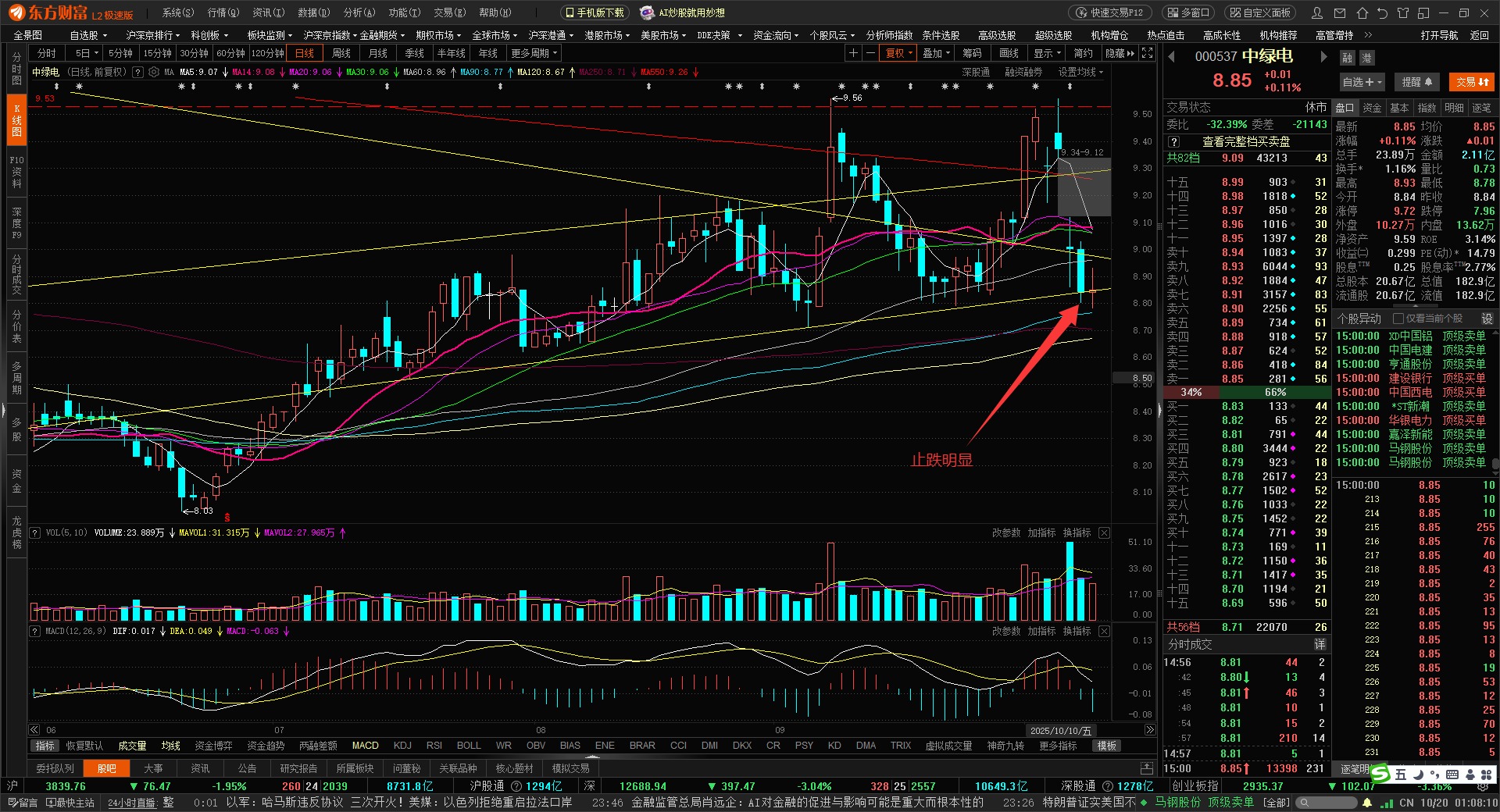Check 仅看当前个股 checkbox

(x=1398, y=319)
